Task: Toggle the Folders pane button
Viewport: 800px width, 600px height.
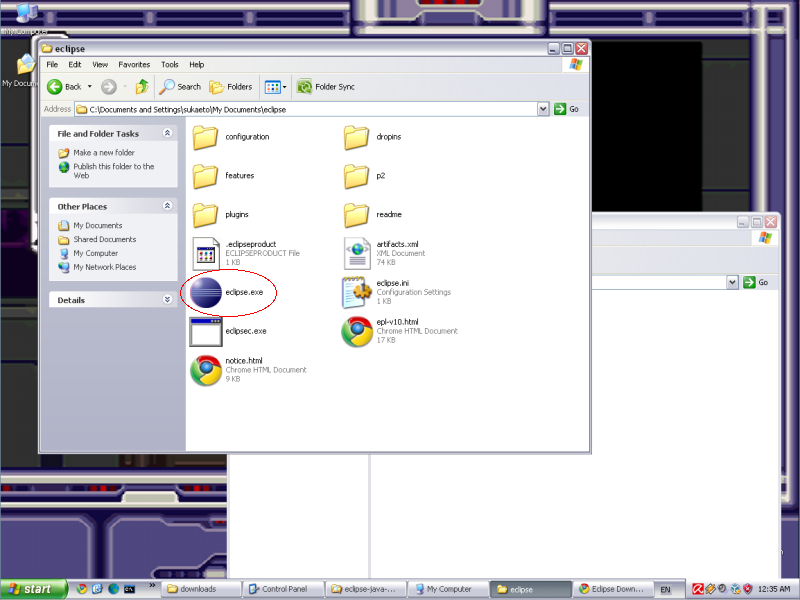Action: (231, 87)
